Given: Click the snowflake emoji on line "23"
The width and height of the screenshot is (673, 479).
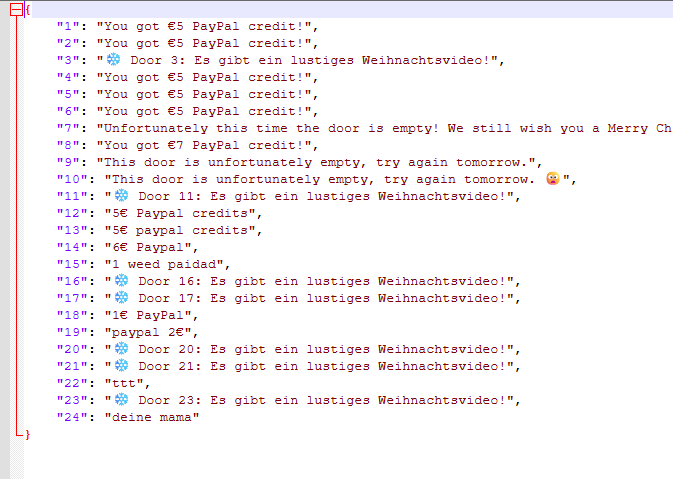Looking at the screenshot, I should tap(121, 400).
